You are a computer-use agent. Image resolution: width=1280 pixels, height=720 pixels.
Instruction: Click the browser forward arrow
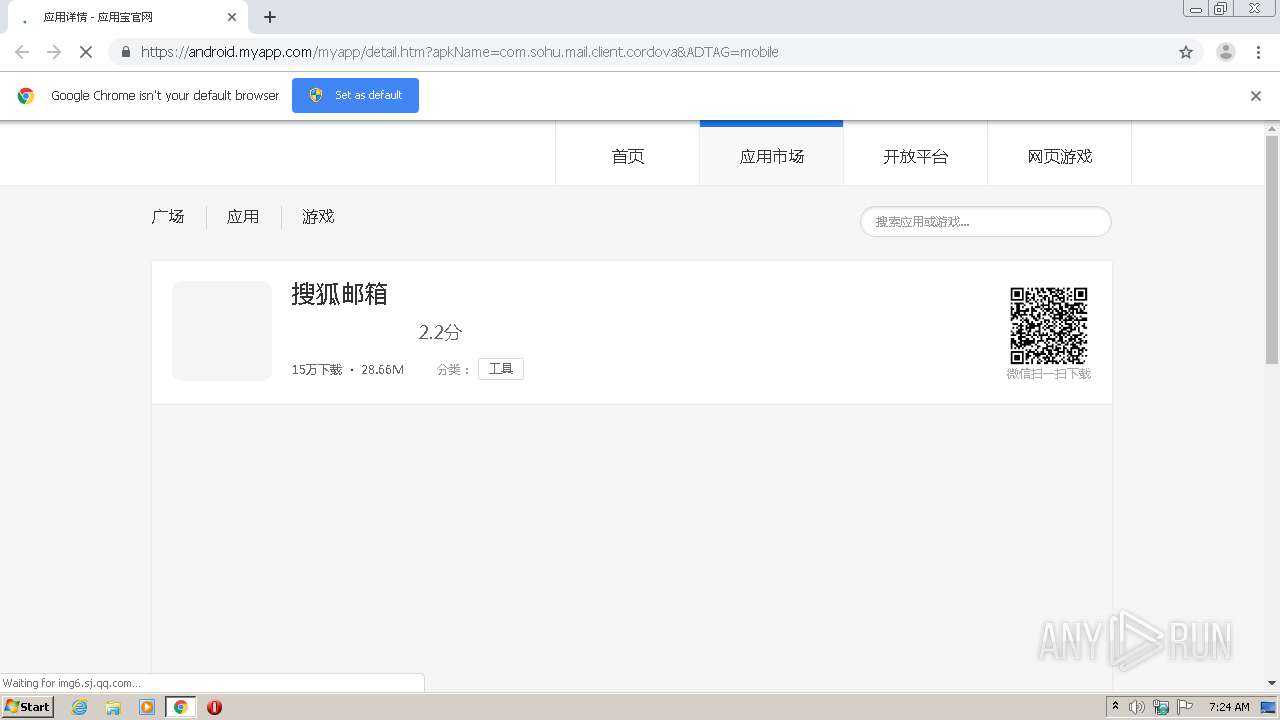coord(54,52)
